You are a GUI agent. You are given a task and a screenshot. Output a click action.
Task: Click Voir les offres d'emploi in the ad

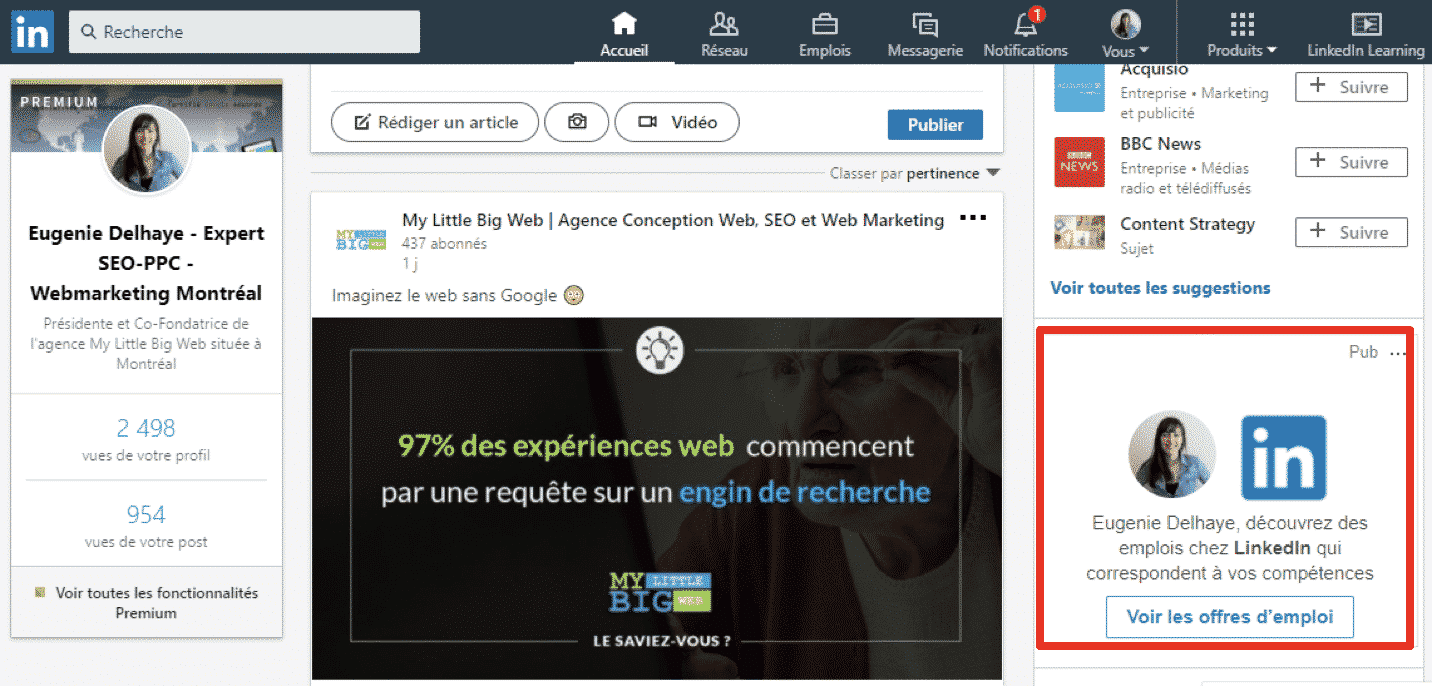(1229, 616)
